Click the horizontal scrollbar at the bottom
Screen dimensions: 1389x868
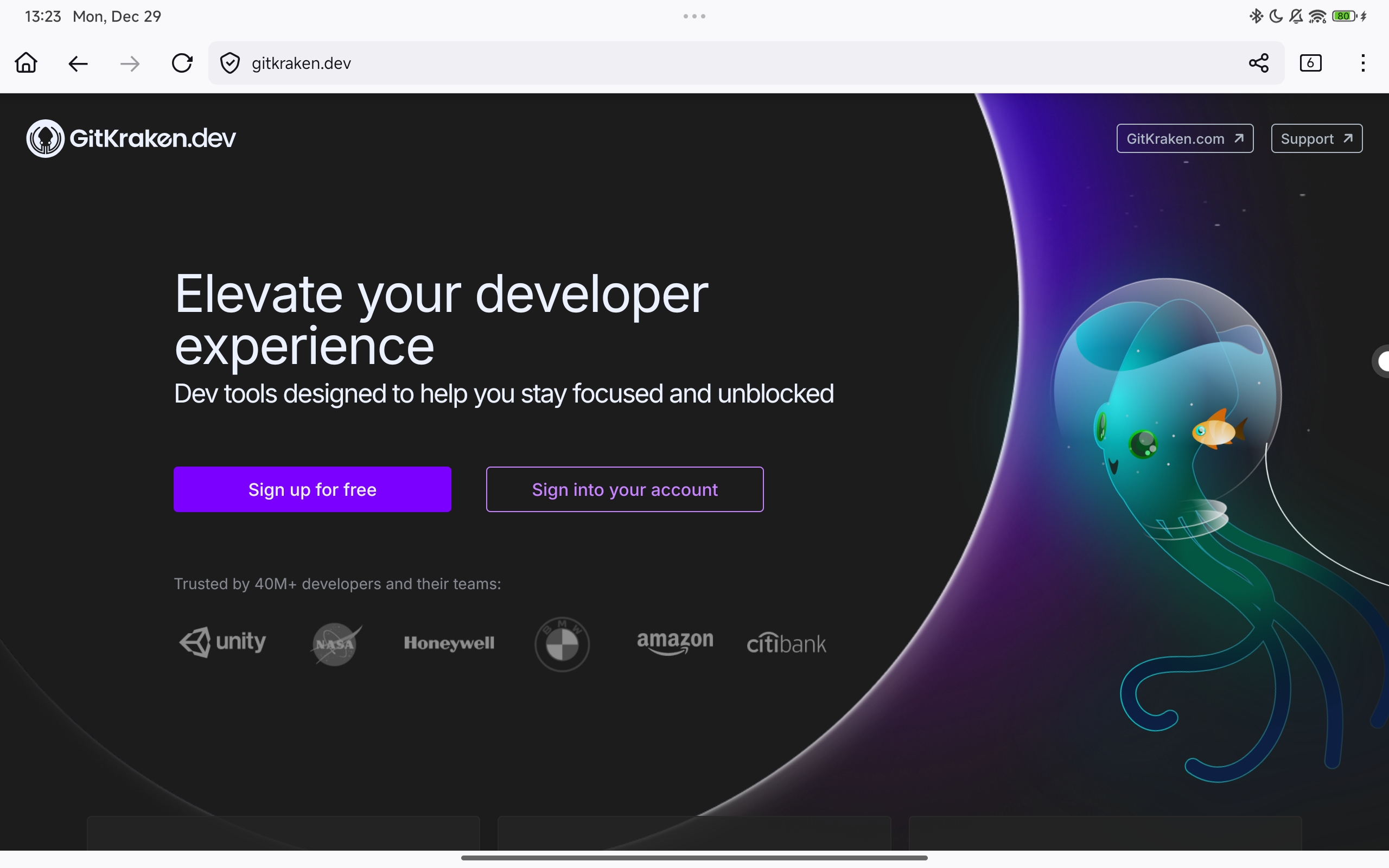click(694, 857)
